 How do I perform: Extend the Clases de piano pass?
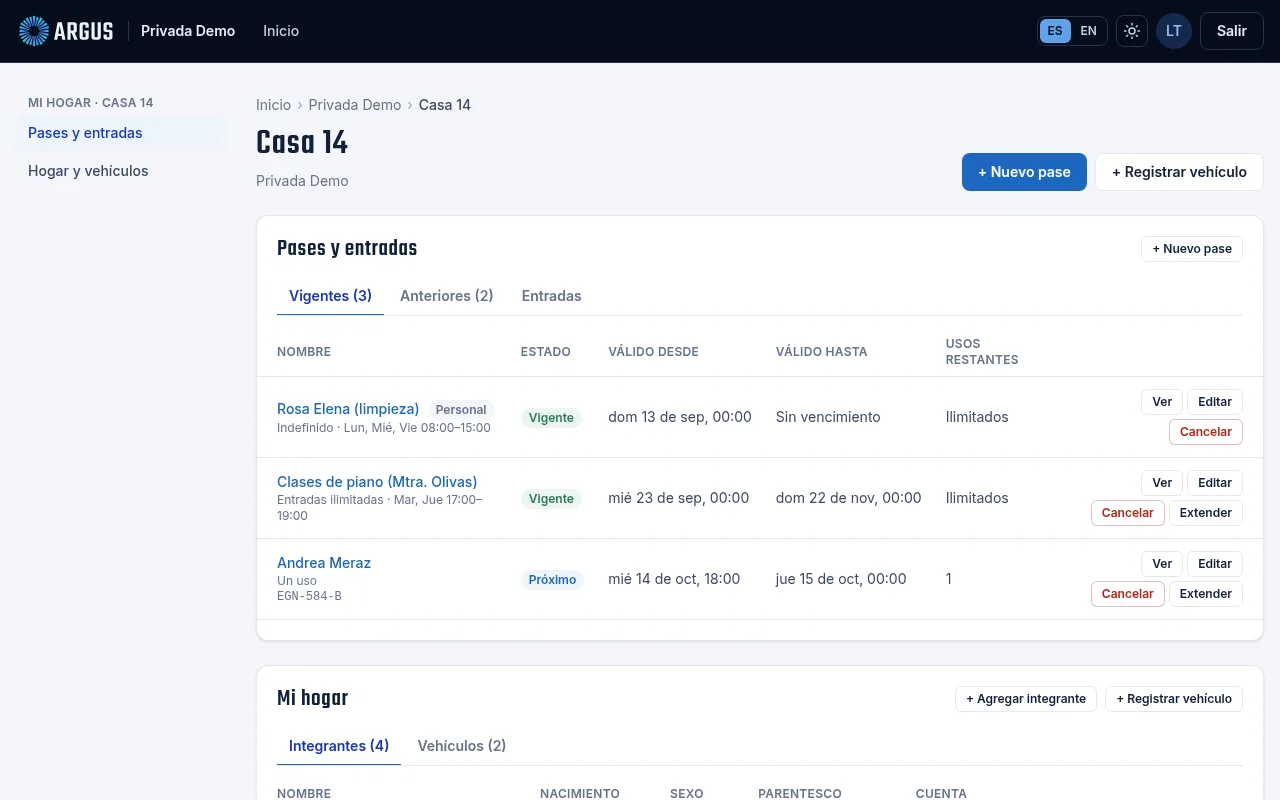tap(1206, 513)
